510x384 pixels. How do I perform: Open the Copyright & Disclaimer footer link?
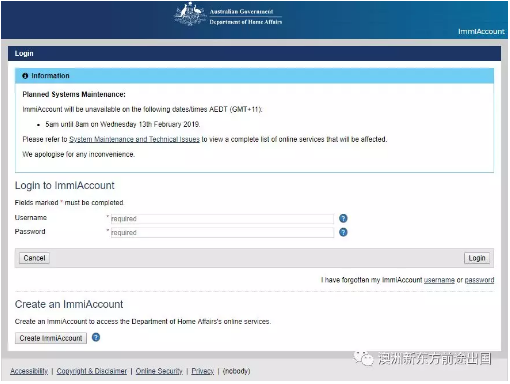pos(92,371)
